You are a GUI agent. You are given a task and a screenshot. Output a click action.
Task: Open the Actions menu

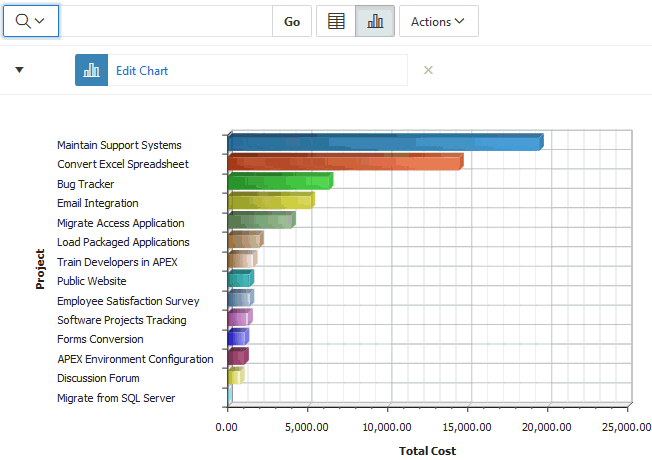pyautogui.click(x=438, y=21)
